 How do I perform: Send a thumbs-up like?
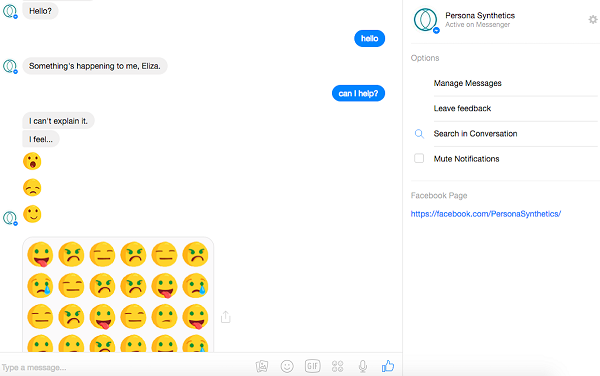pos(388,366)
